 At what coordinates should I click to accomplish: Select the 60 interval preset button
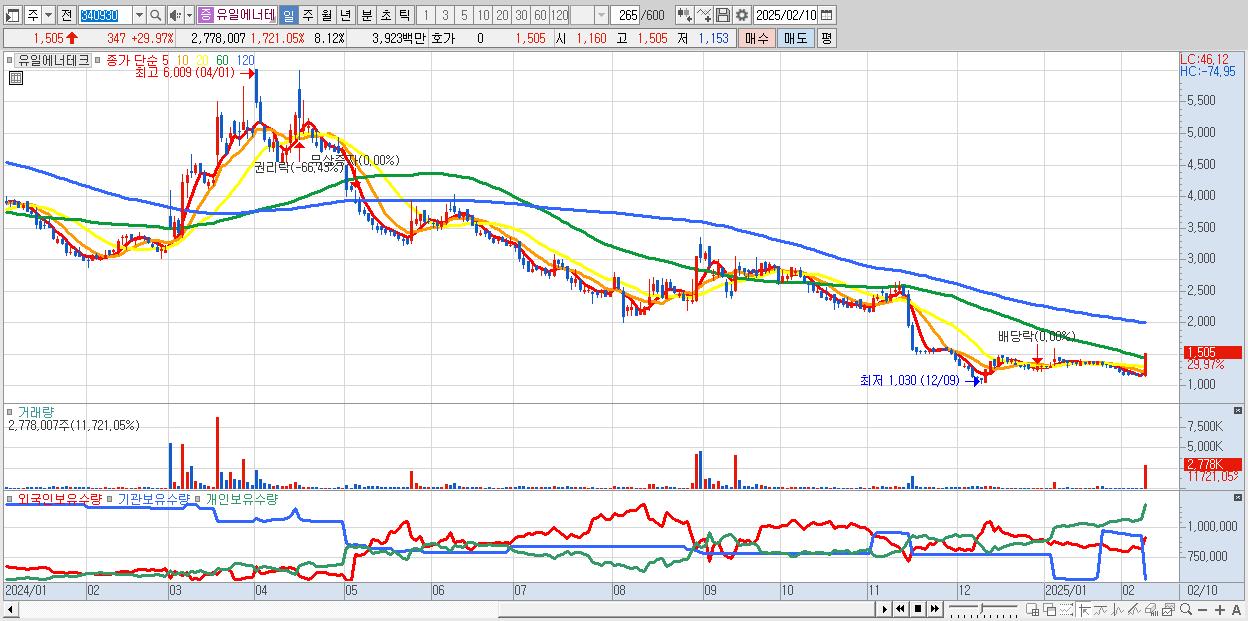(540, 15)
